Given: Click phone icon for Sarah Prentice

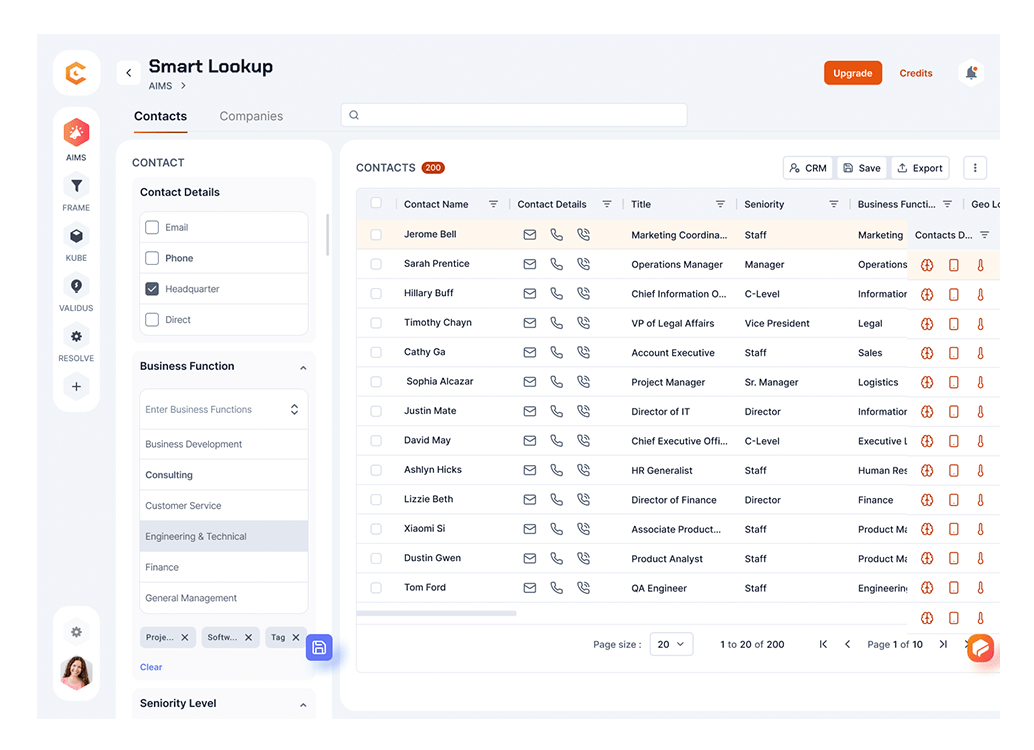Looking at the screenshot, I should [x=557, y=264].
